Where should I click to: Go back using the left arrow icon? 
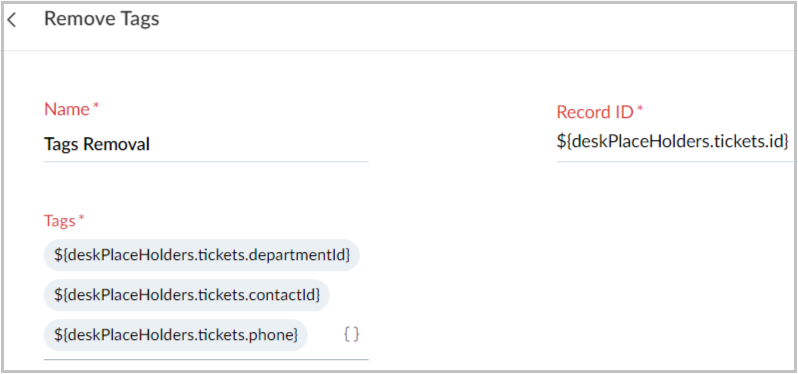12,20
